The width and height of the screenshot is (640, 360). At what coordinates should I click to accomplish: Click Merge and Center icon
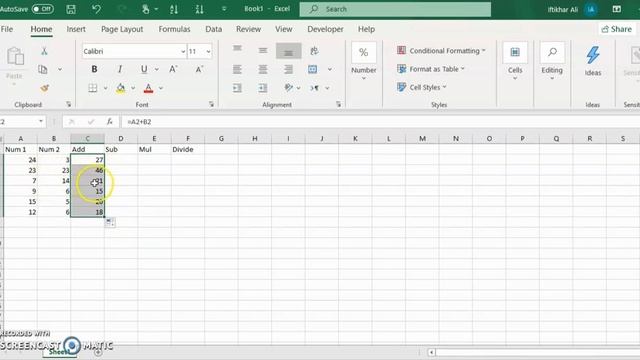(x=313, y=69)
